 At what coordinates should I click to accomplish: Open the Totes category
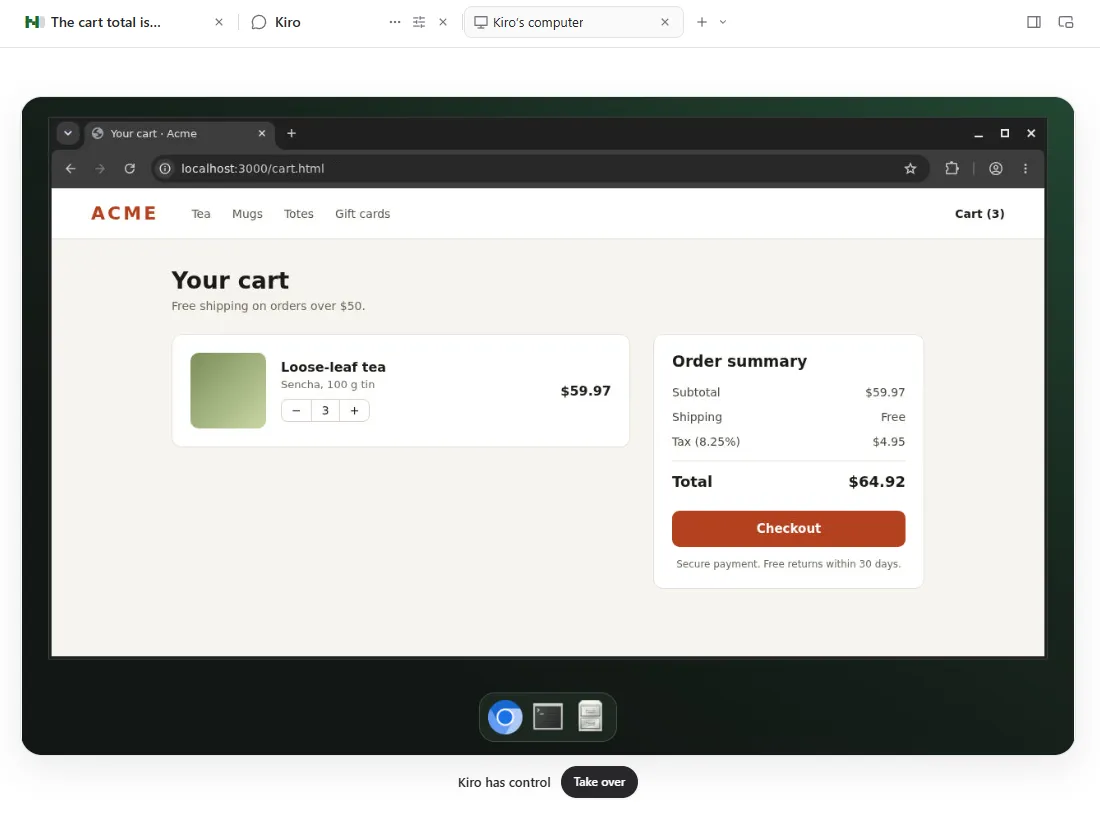299,214
